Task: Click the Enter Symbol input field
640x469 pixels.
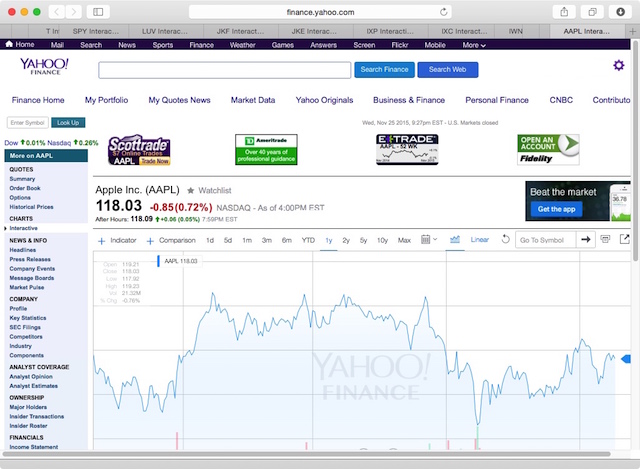Action: [x=28, y=122]
